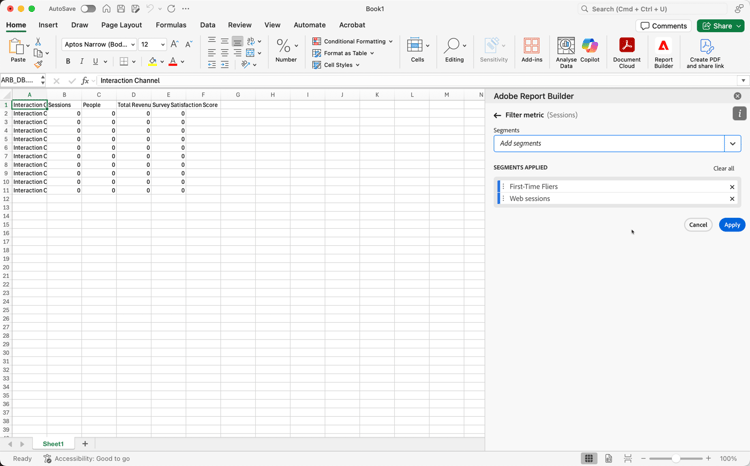Viewport: 750px width, 466px height.
Task: Expand the formula bar chevron
Action: [x=743, y=80]
